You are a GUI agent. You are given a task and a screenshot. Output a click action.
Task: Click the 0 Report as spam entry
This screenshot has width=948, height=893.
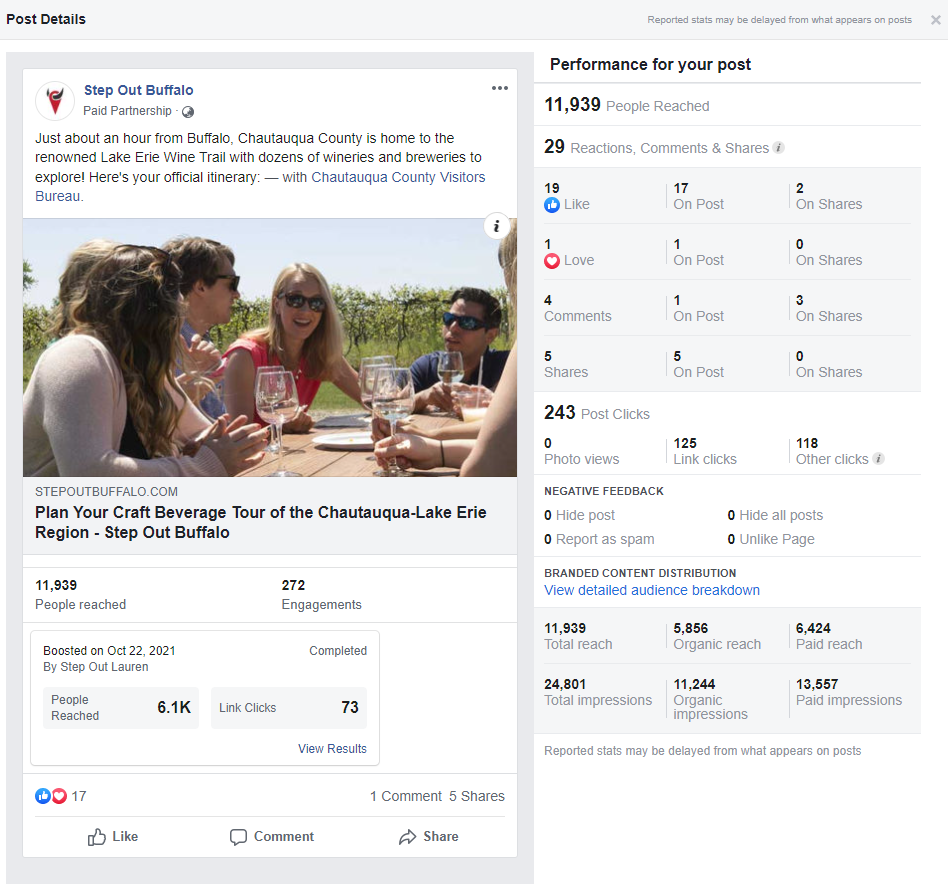[x=599, y=539]
